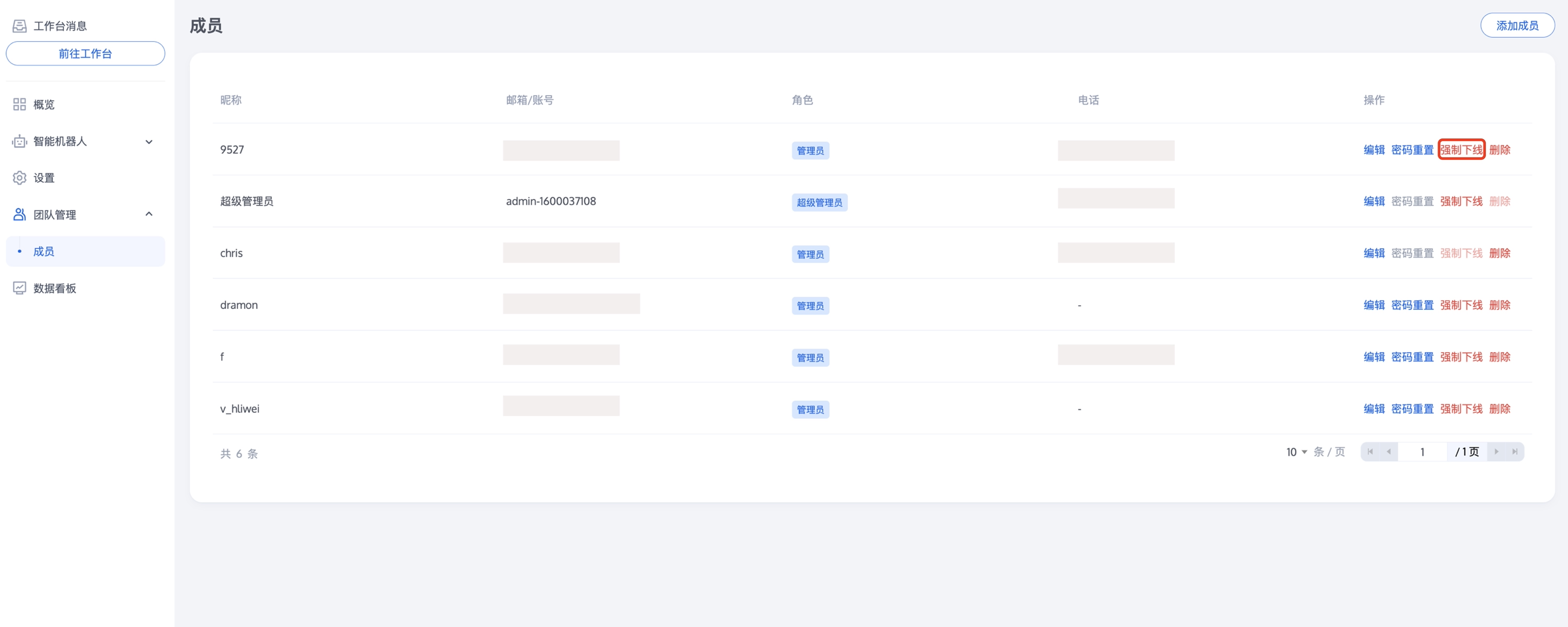Screen dimensions: 1568x627
Task: Collapse the 团队管理 menu chevron
Action: [x=148, y=214]
